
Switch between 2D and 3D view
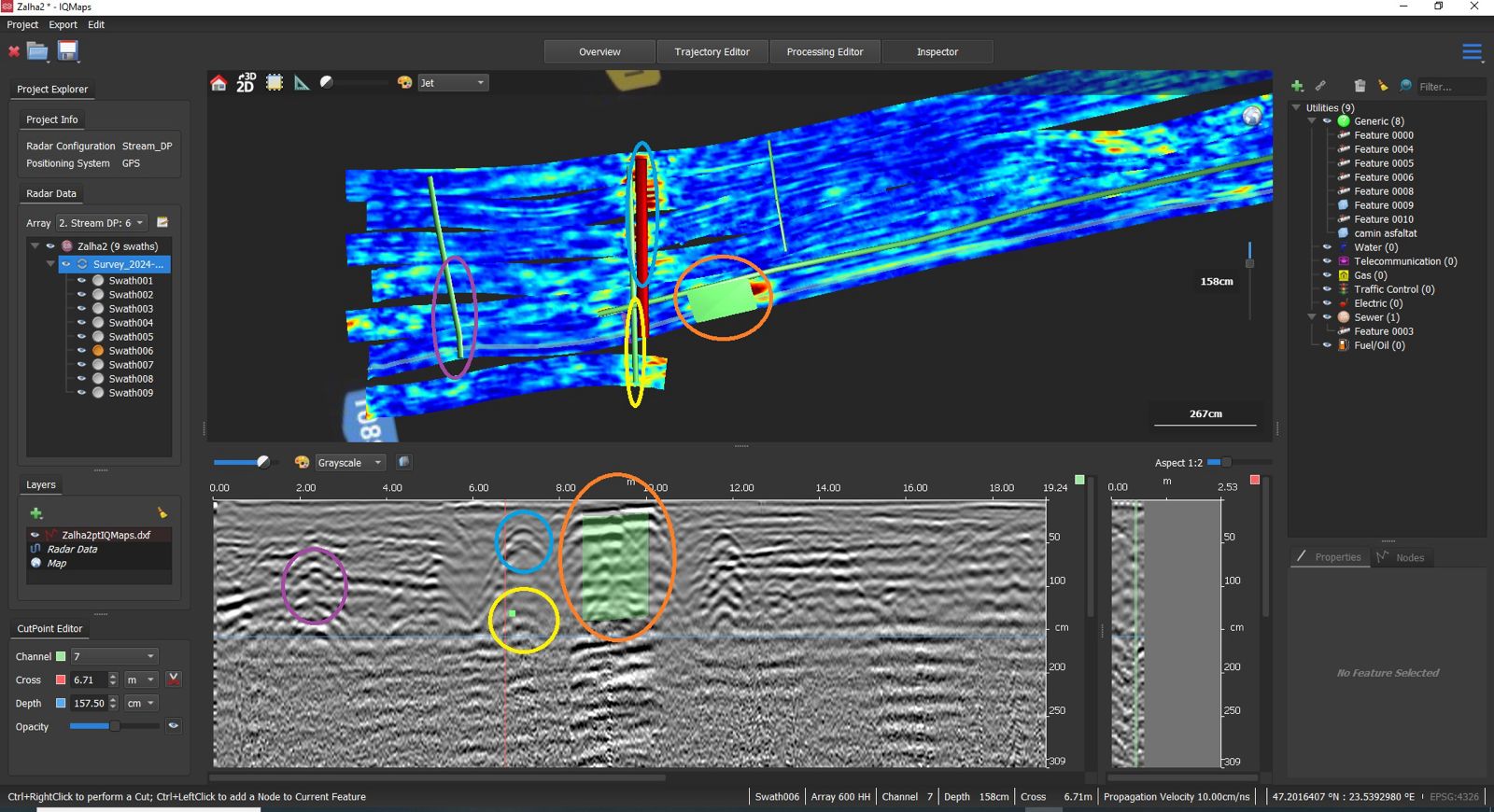(x=246, y=83)
